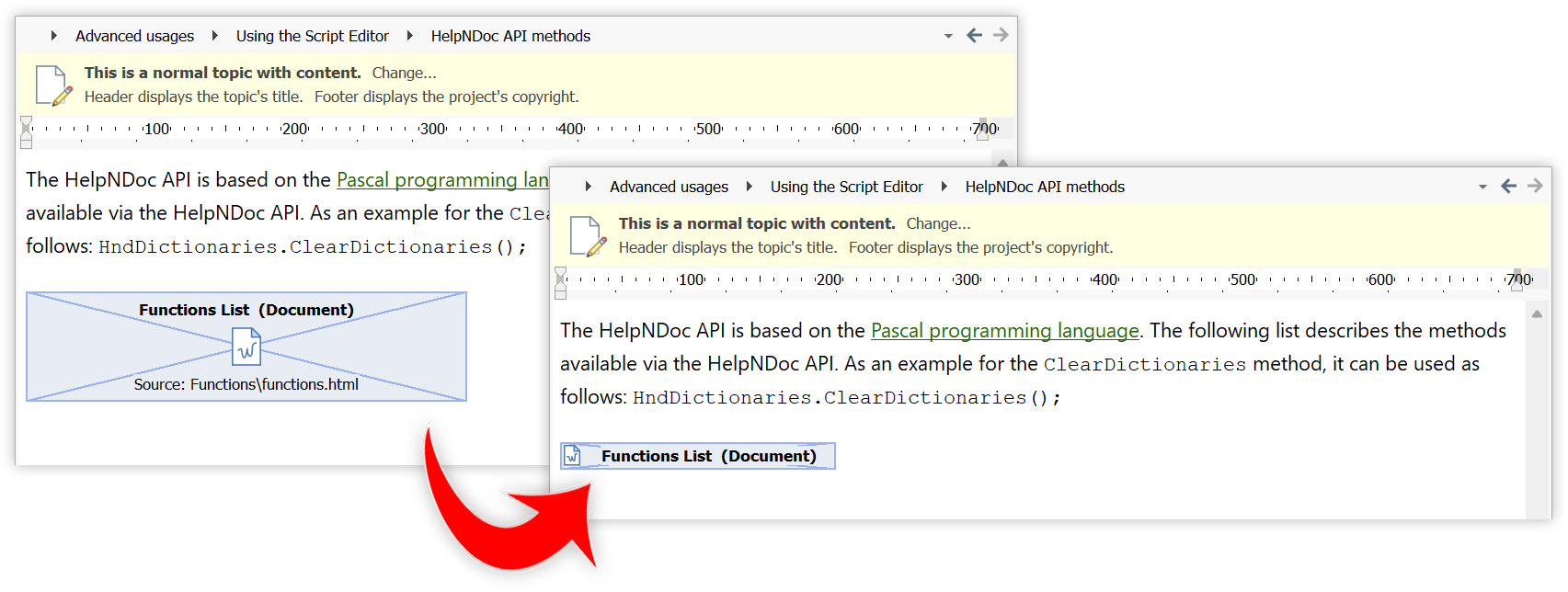Open Pascal programming lan… link, background window
1568x592 pixels.
point(442,180)
